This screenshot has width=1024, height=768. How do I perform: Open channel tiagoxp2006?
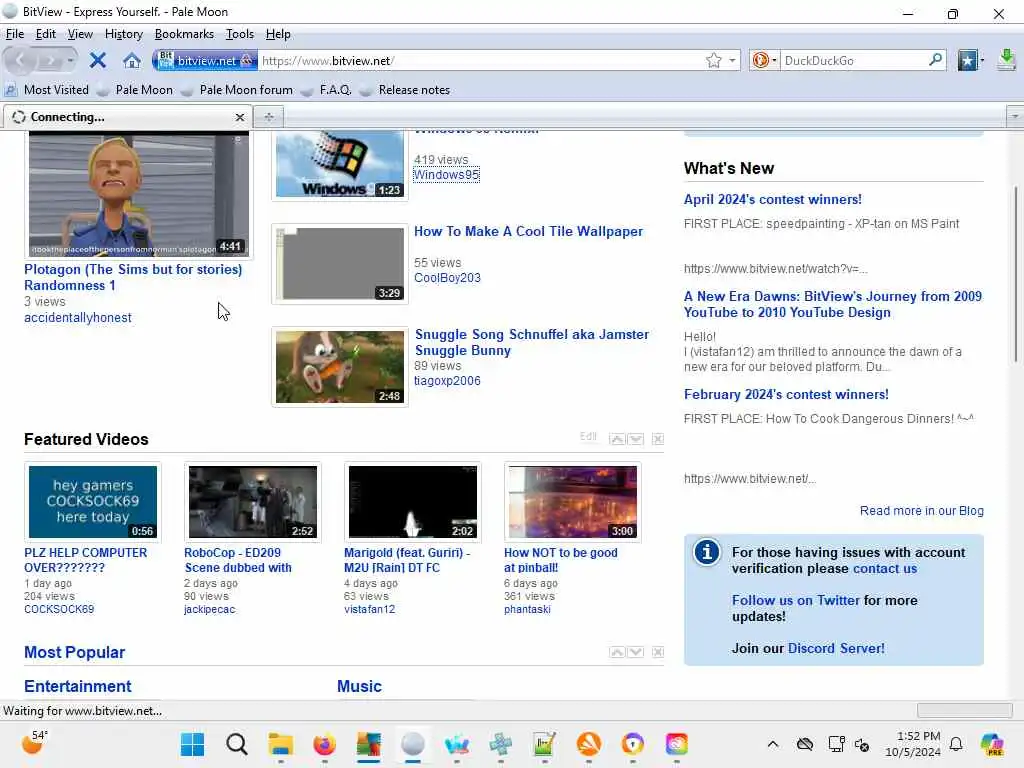(447, 381)
